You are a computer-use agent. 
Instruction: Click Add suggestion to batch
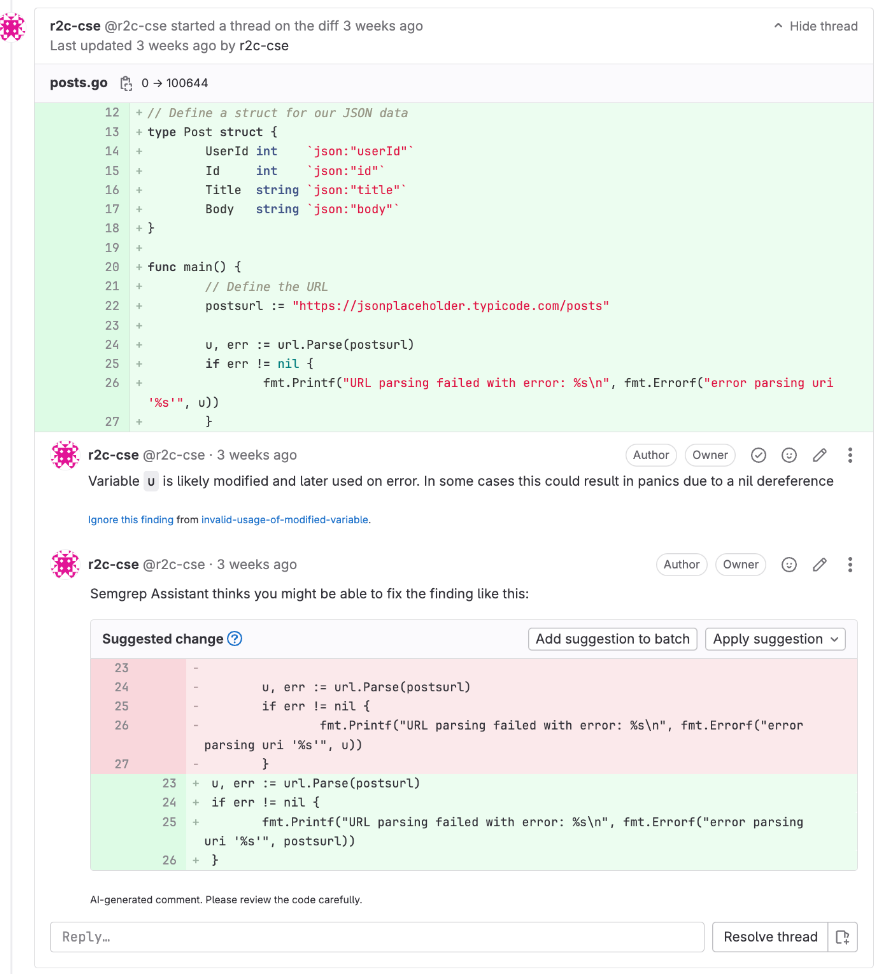[612, 639]
